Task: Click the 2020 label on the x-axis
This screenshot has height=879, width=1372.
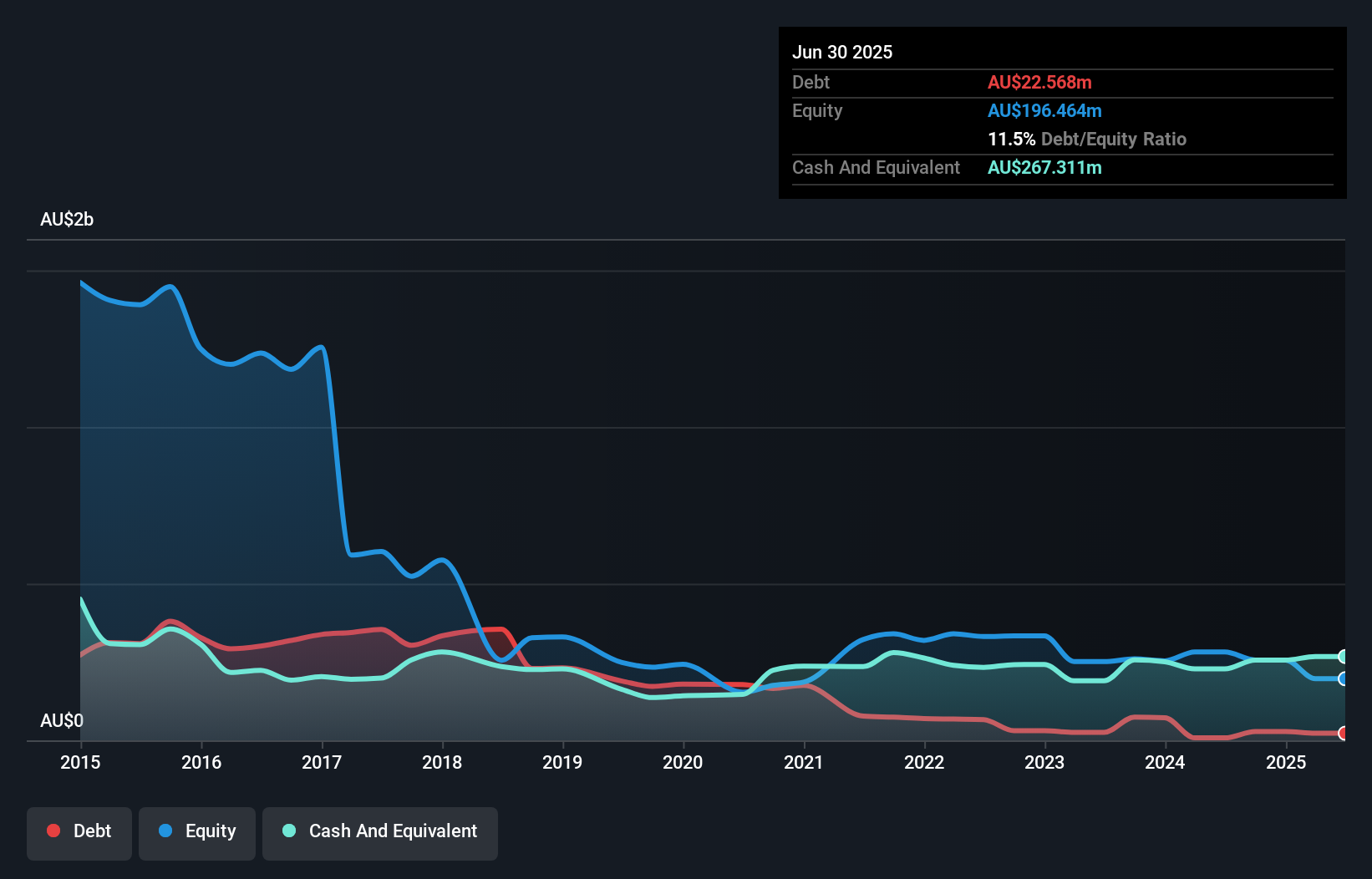Action: coord(683,762)
